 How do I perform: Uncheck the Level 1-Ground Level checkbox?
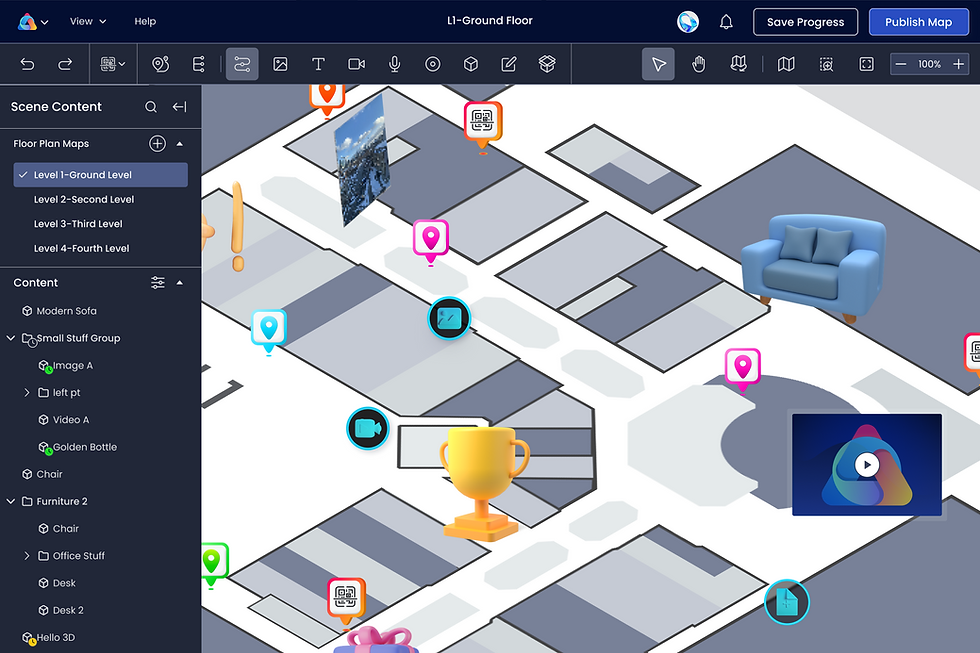(24, 174)
